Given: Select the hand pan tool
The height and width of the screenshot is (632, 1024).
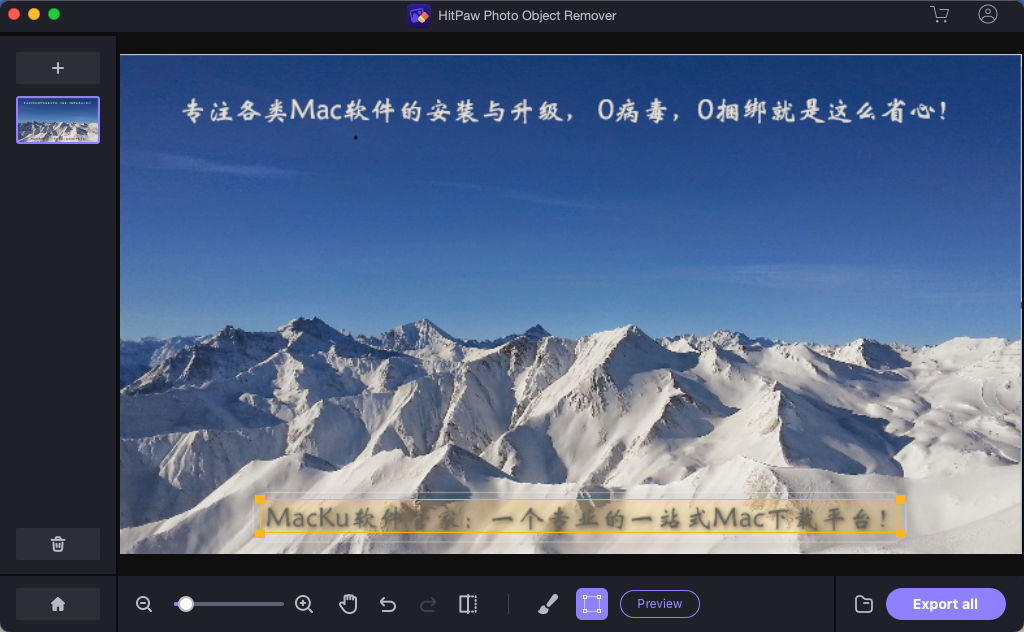Looking at the screenshot, I should 348,604.
